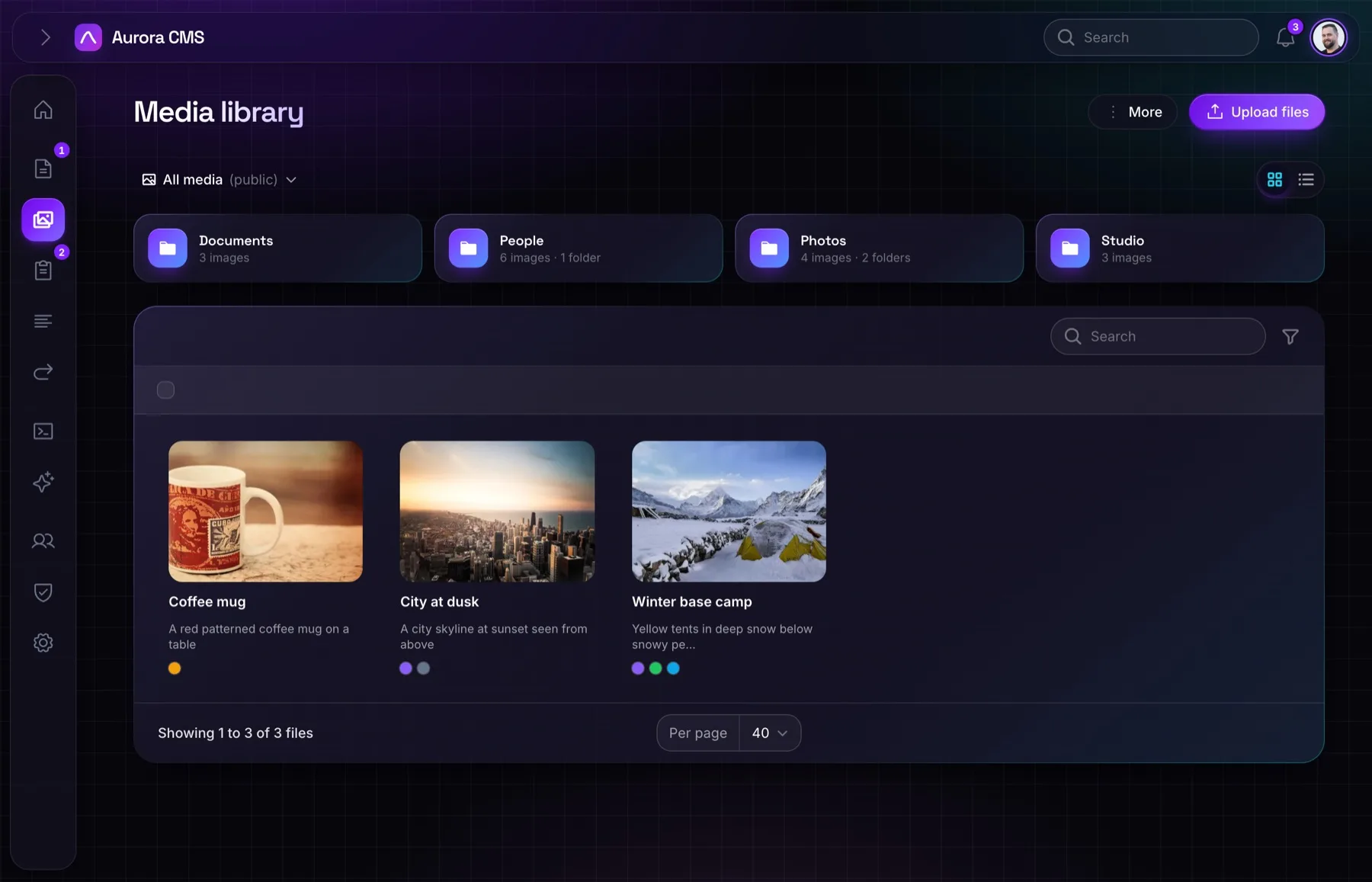Click the Winter base camp title

tap(692, 601)
